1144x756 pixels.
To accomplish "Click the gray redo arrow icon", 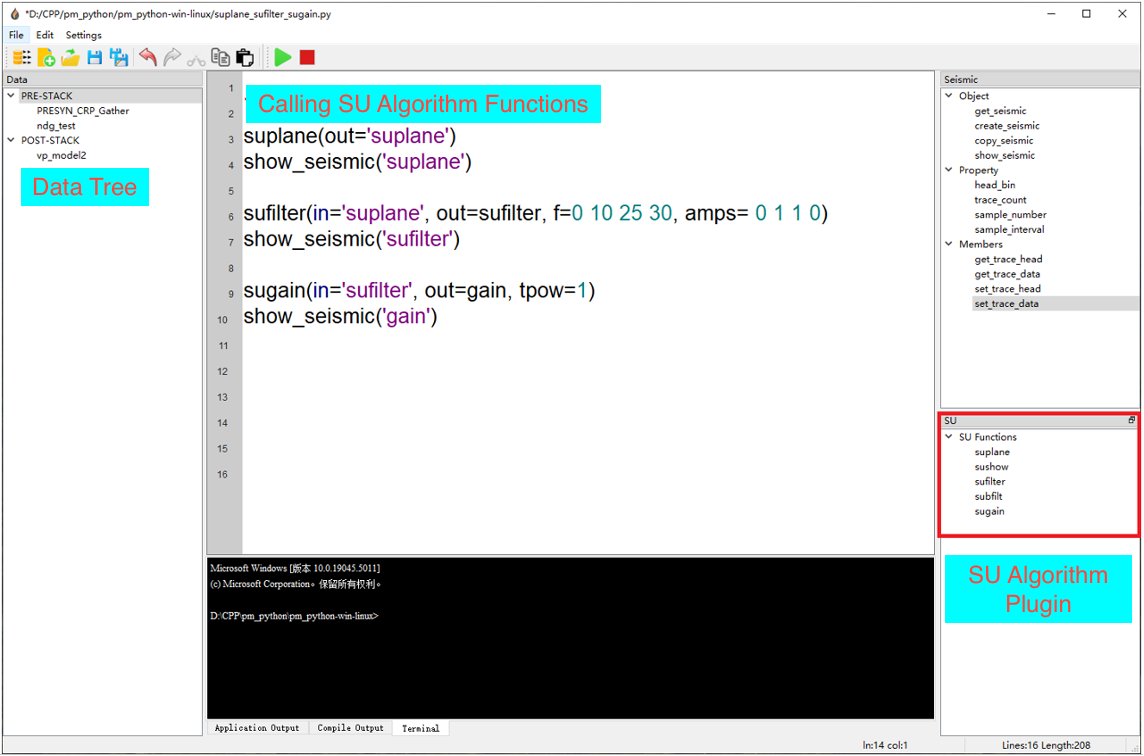I will point(172,57).
